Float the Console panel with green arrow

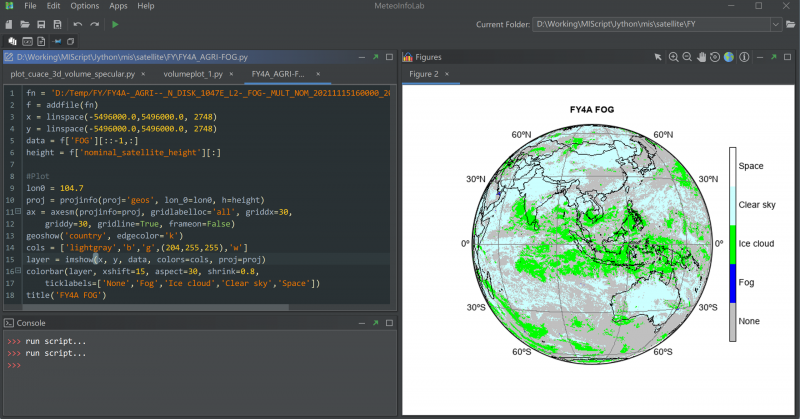[x=373, y=324]
